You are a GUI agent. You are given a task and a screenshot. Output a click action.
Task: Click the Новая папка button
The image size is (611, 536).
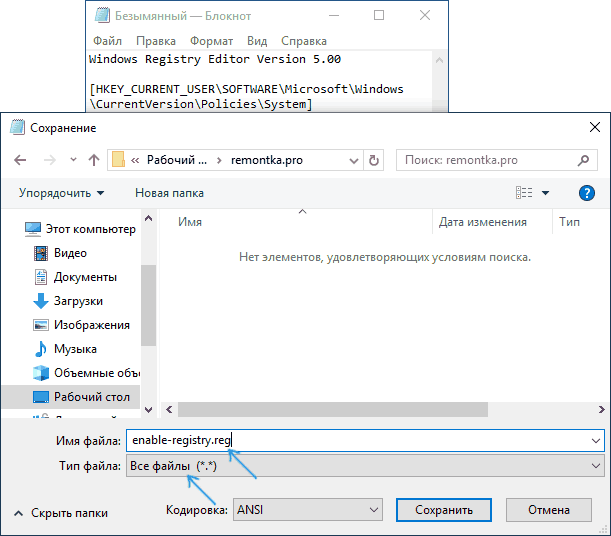(x=169, y=193)
